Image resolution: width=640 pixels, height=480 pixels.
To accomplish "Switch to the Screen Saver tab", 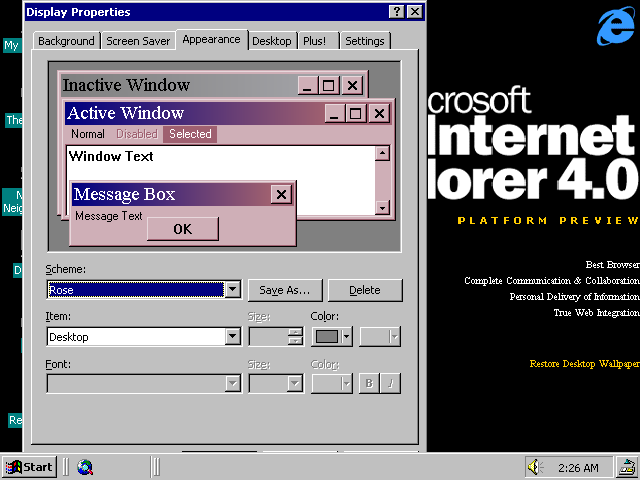I will point(138,41).
